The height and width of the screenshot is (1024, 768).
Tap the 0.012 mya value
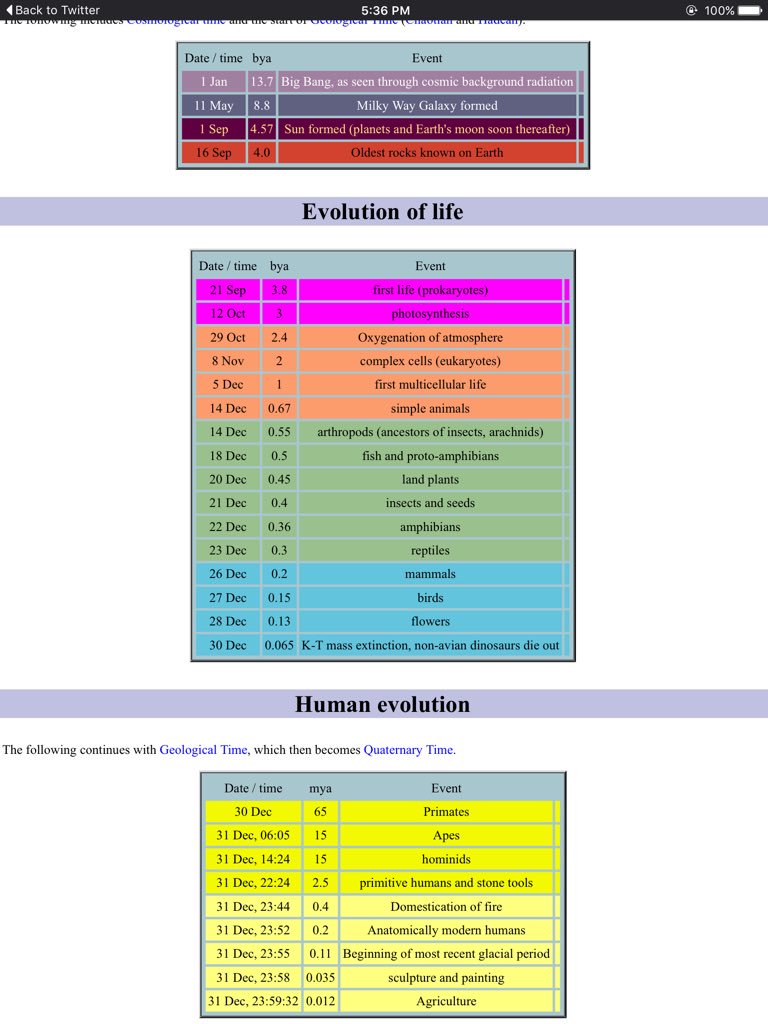320,1000
